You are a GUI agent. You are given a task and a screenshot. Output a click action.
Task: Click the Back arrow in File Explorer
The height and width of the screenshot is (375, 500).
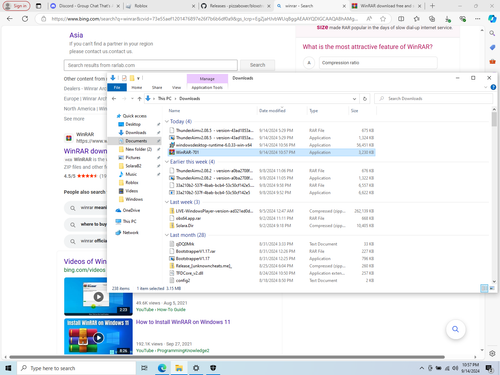(x=114, y=99)
